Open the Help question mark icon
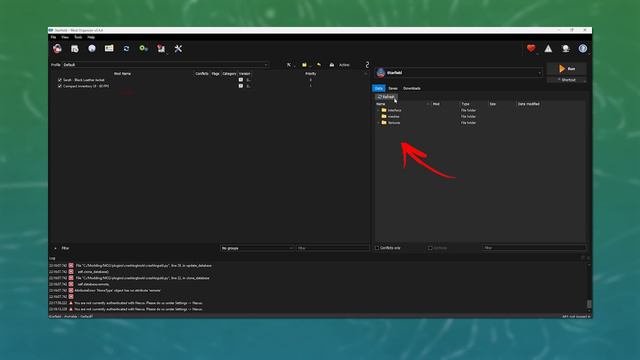Viewport: 640px width, 360px height. (582, 49)
